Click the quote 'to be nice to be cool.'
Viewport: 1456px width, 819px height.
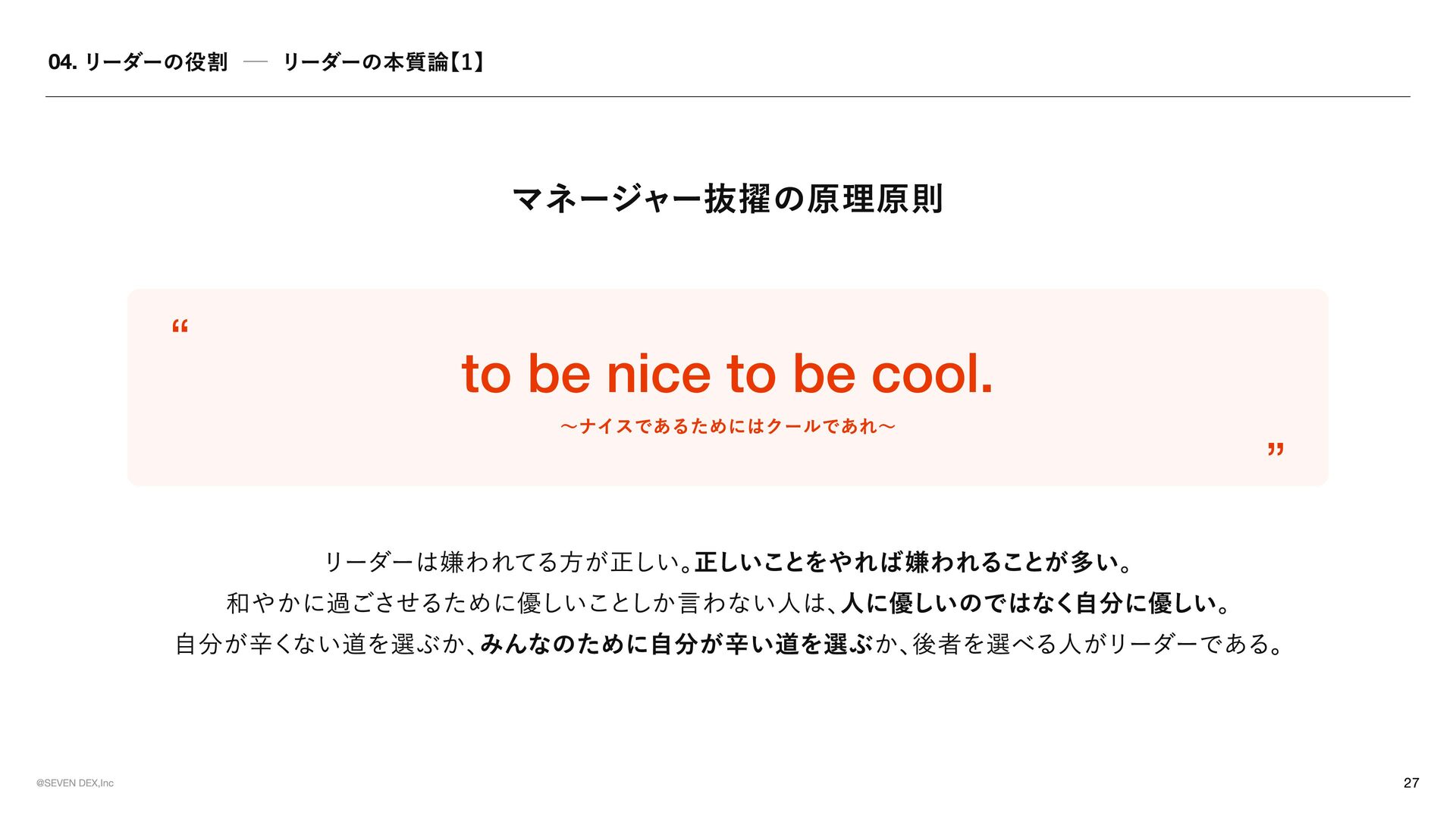tap(727, 373)
